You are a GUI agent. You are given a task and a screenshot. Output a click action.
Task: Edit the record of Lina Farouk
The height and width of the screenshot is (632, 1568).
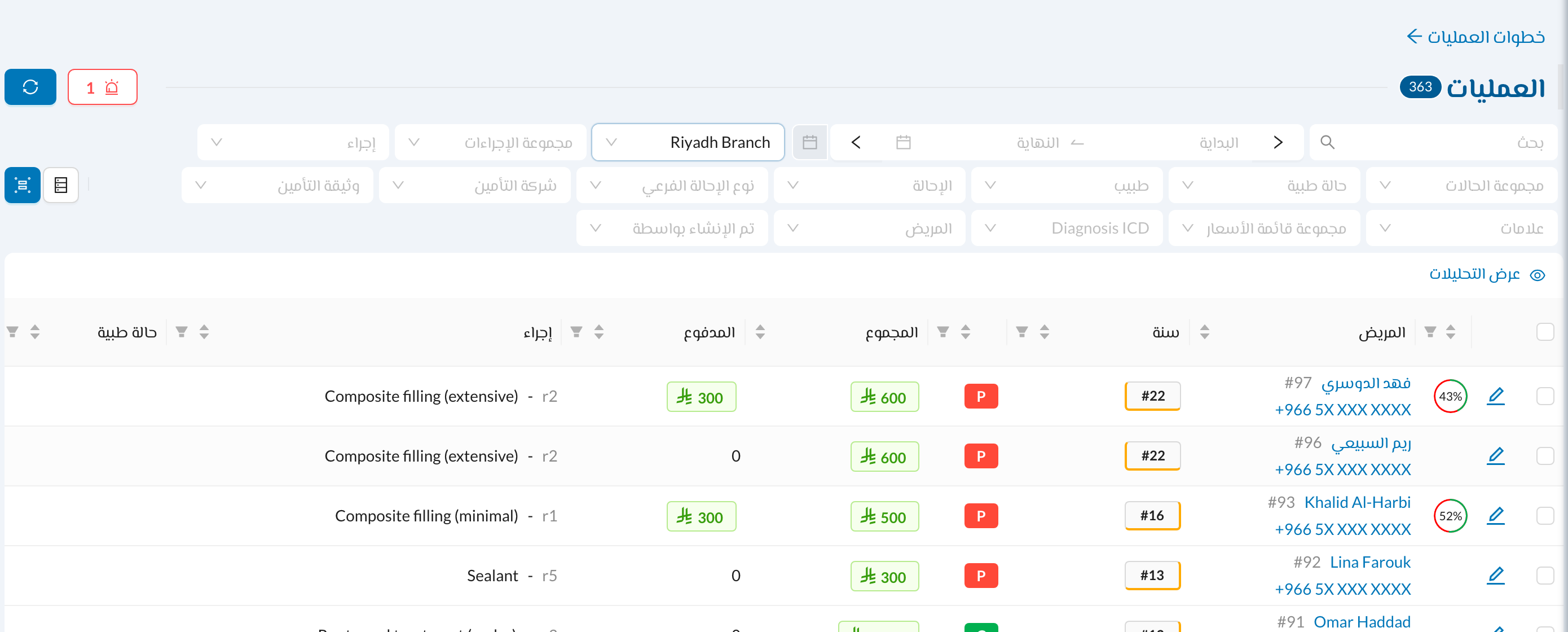tap(1496, 576)
